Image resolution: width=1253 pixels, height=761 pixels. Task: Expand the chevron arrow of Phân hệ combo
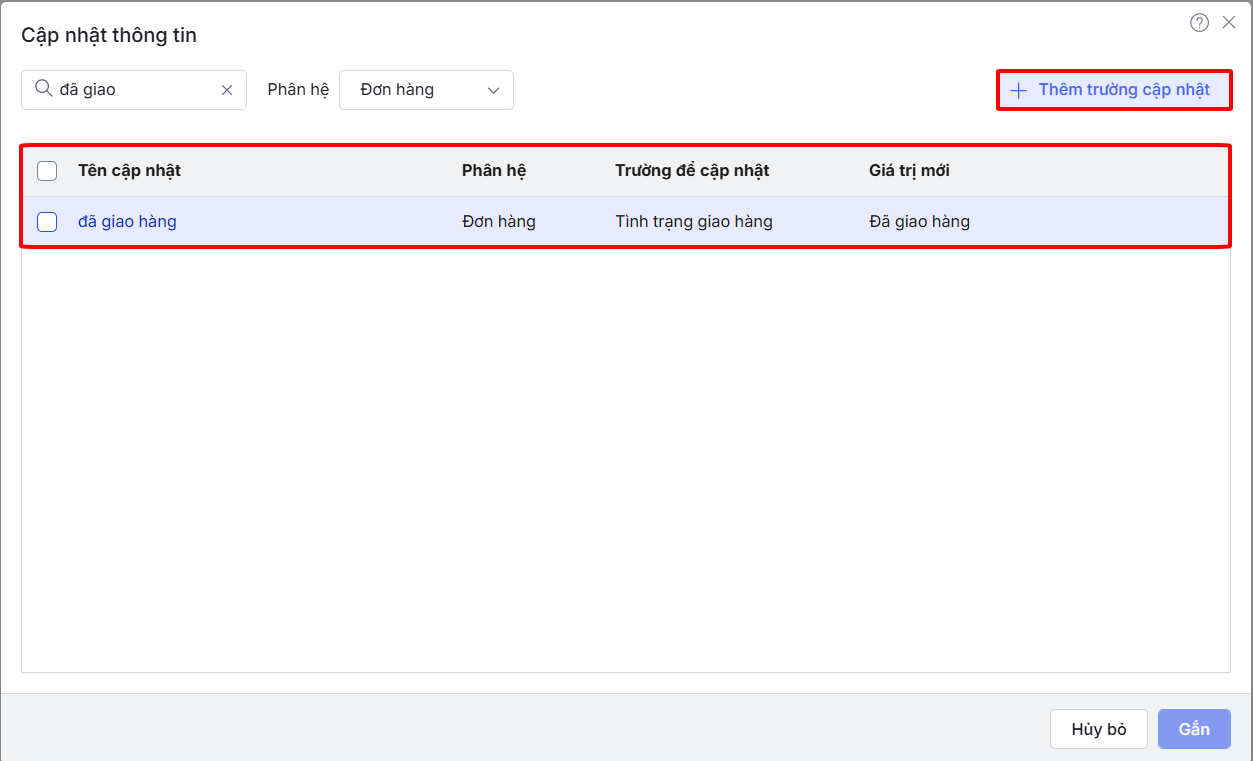(493, 90)
